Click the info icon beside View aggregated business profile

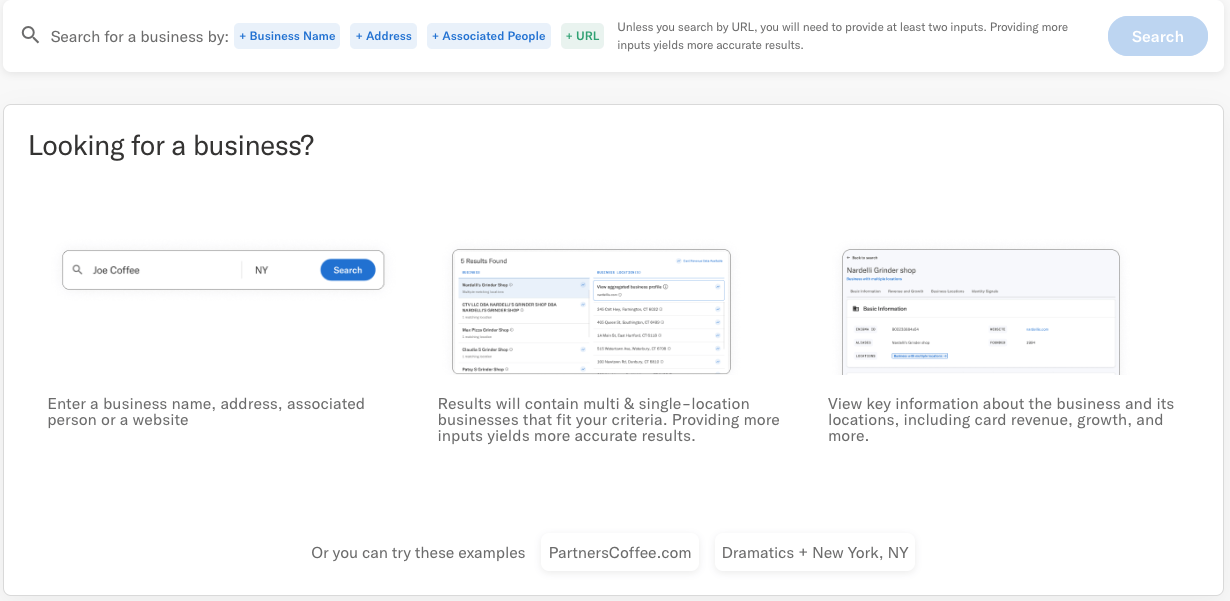[x=666, y=287]
